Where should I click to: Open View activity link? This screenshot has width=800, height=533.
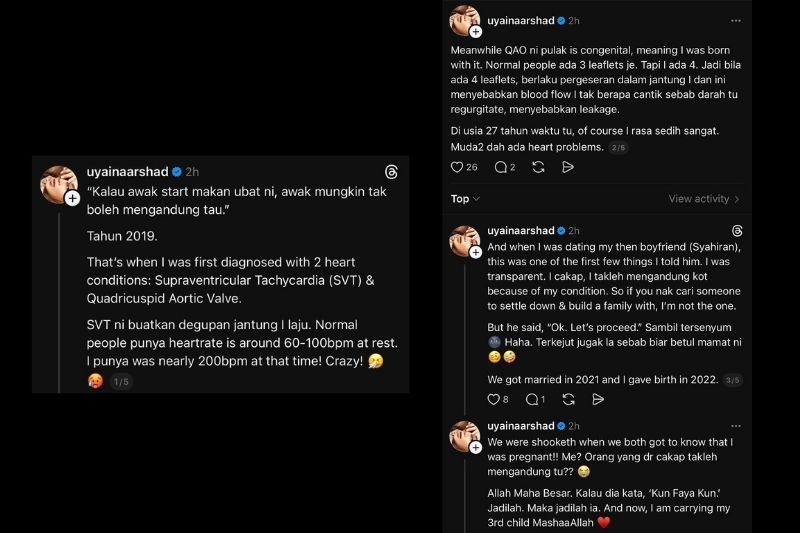704,199
